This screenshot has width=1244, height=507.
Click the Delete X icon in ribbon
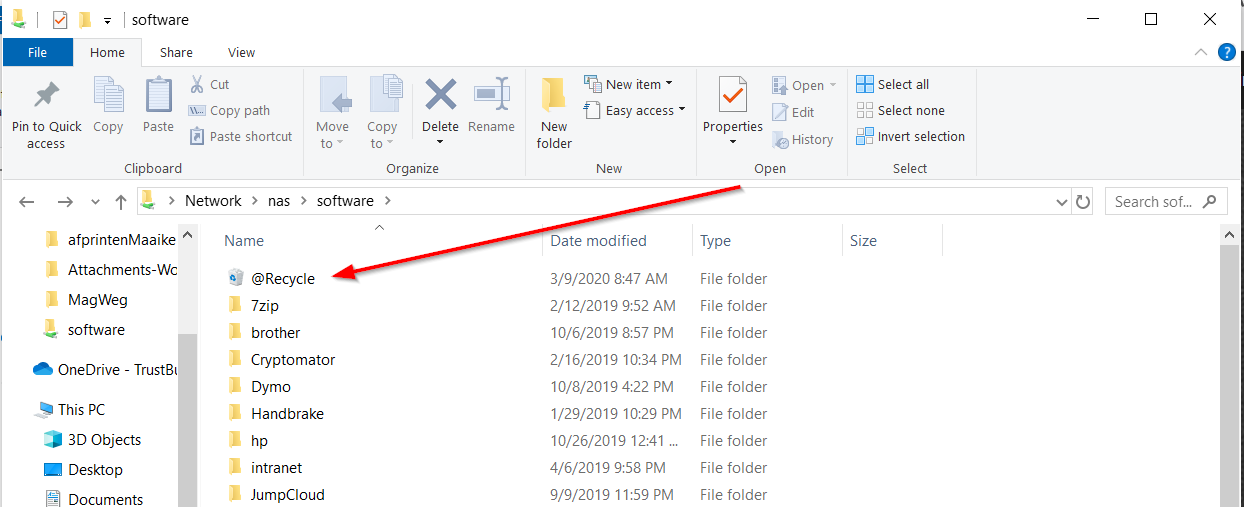coord(440,97)
